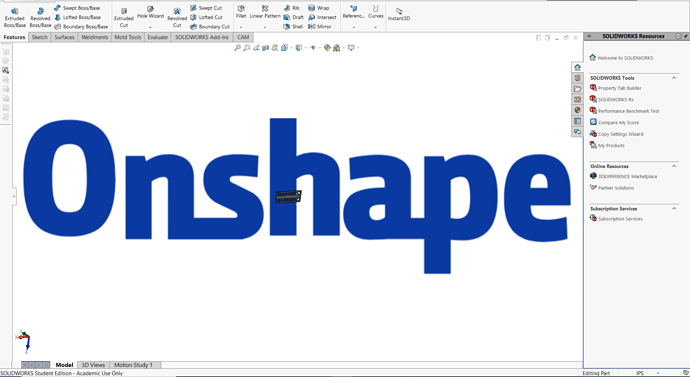This screenshot has height=377, width=690.
Task: Open the Linear Pattern dropdown arrow
Action: click(x=265, y=27)
